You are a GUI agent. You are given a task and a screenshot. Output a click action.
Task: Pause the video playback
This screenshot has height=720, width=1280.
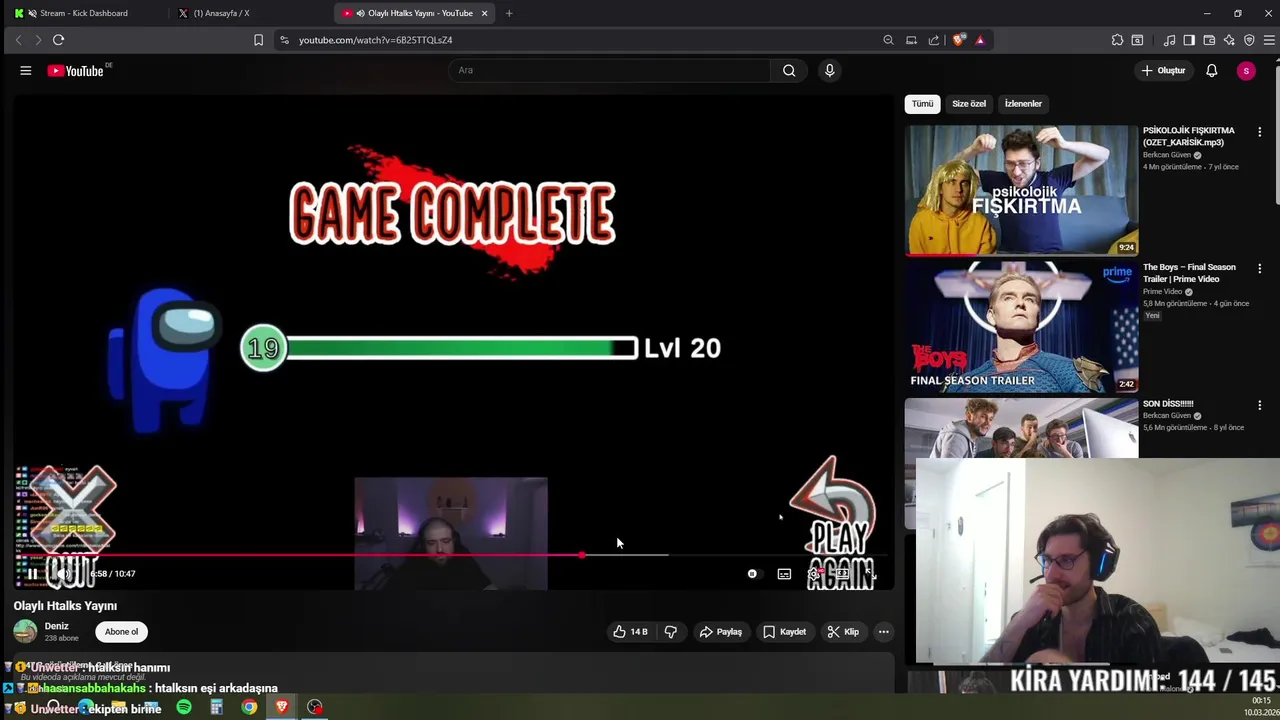[x=32, y=574]
